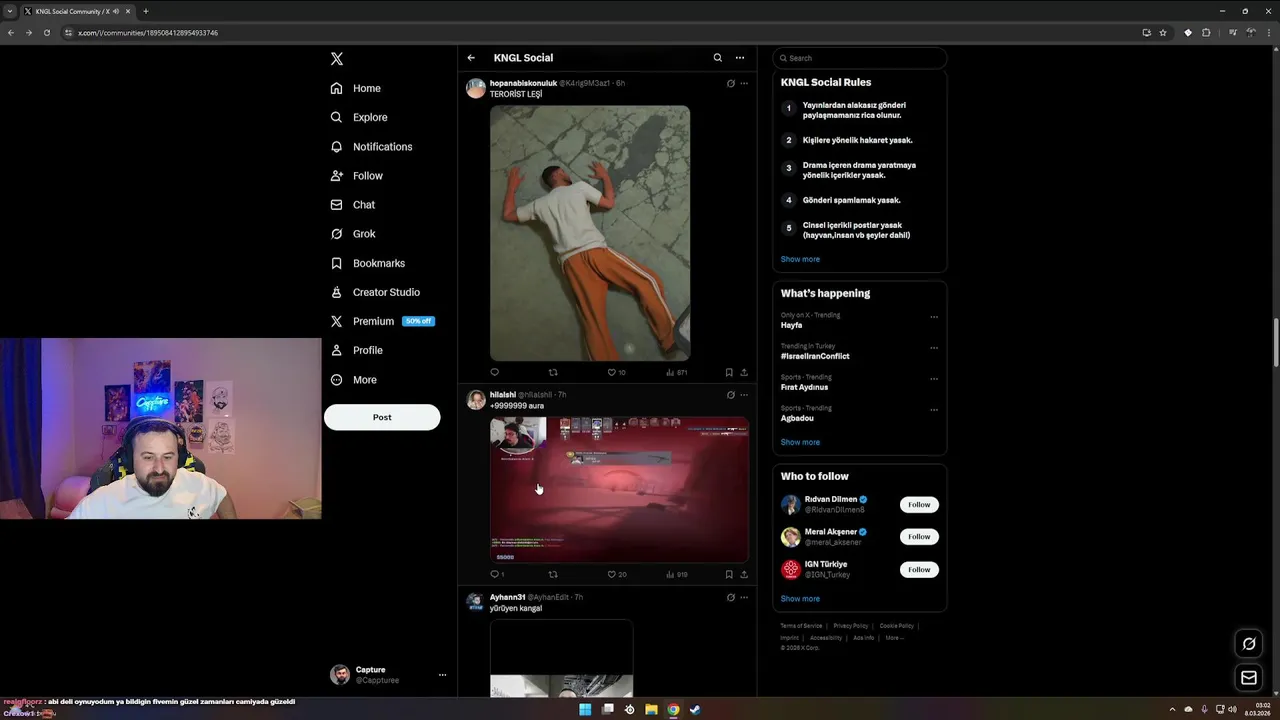This screenshot has width=1280, height=720.
Task: Open more options on hilalshi post
Action: [x=744, y=395]
